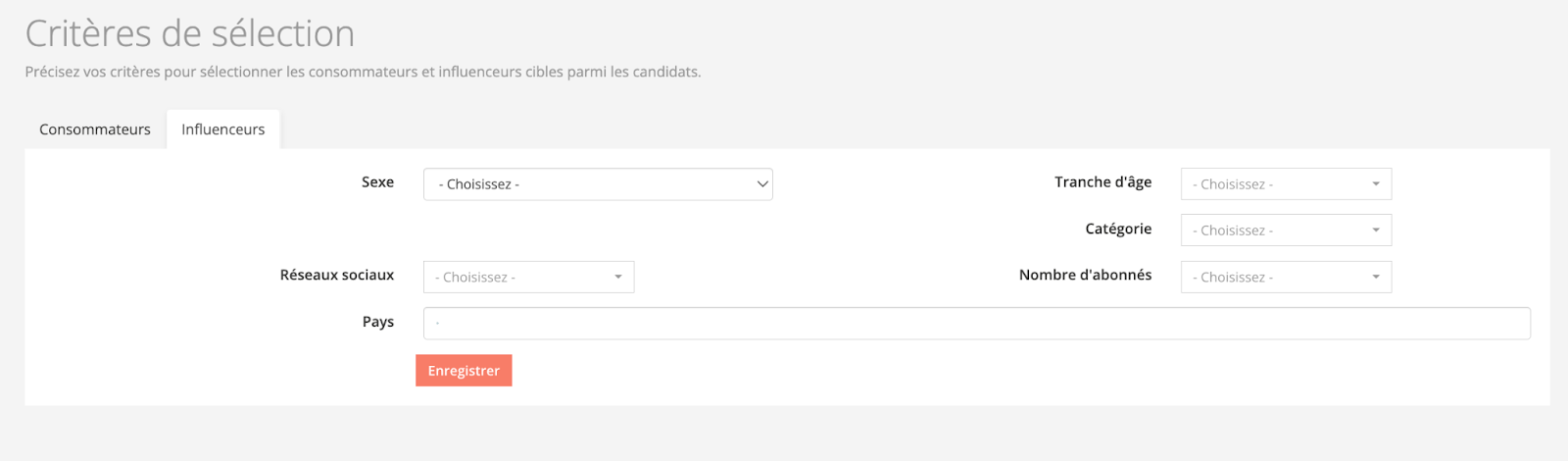Click the Nombre d'abonnés label
Image resolution: width=1568 pixels, height=461 pixels.
pyautogui.click(x=1085, y=276)
